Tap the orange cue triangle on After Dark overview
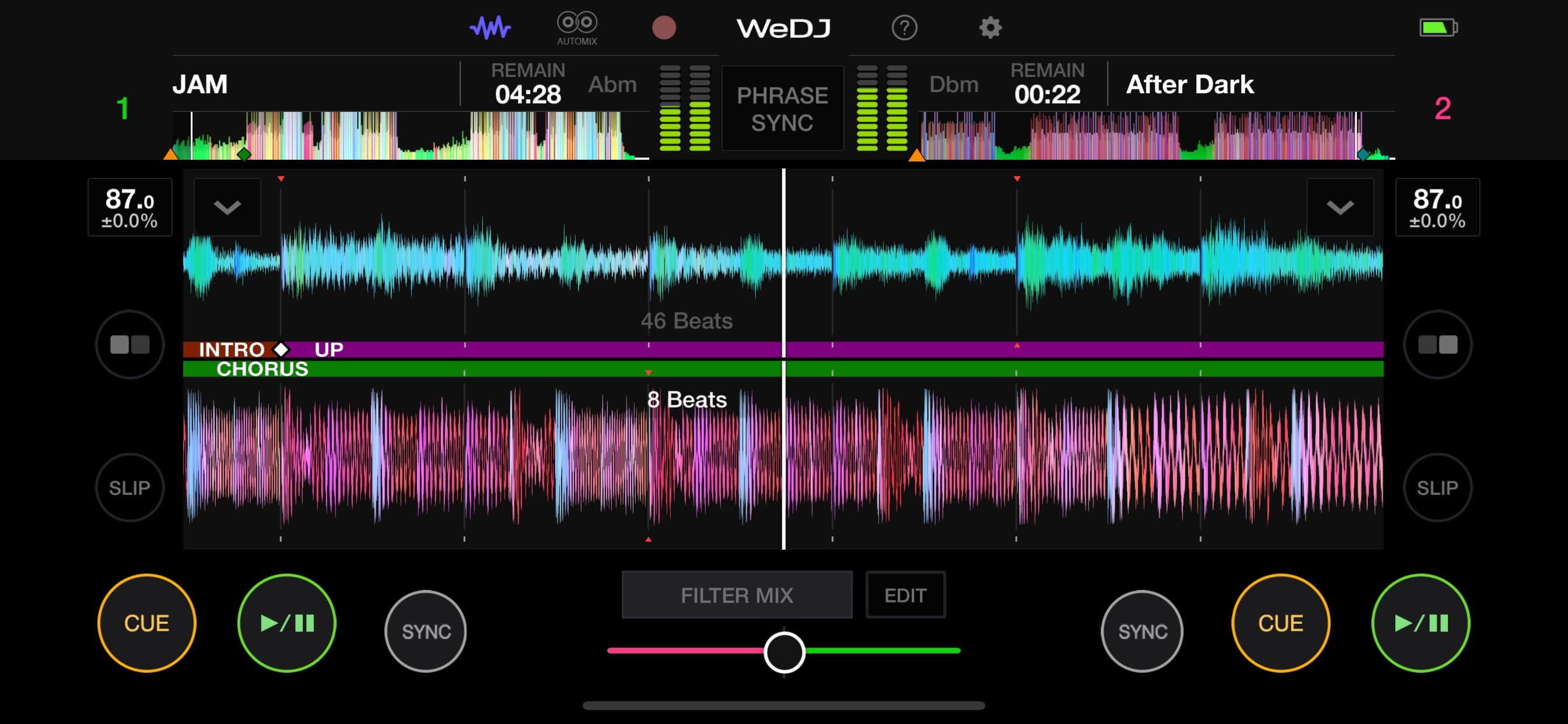The height and width of the screenshot is (724, 1568). click(916, 154)
